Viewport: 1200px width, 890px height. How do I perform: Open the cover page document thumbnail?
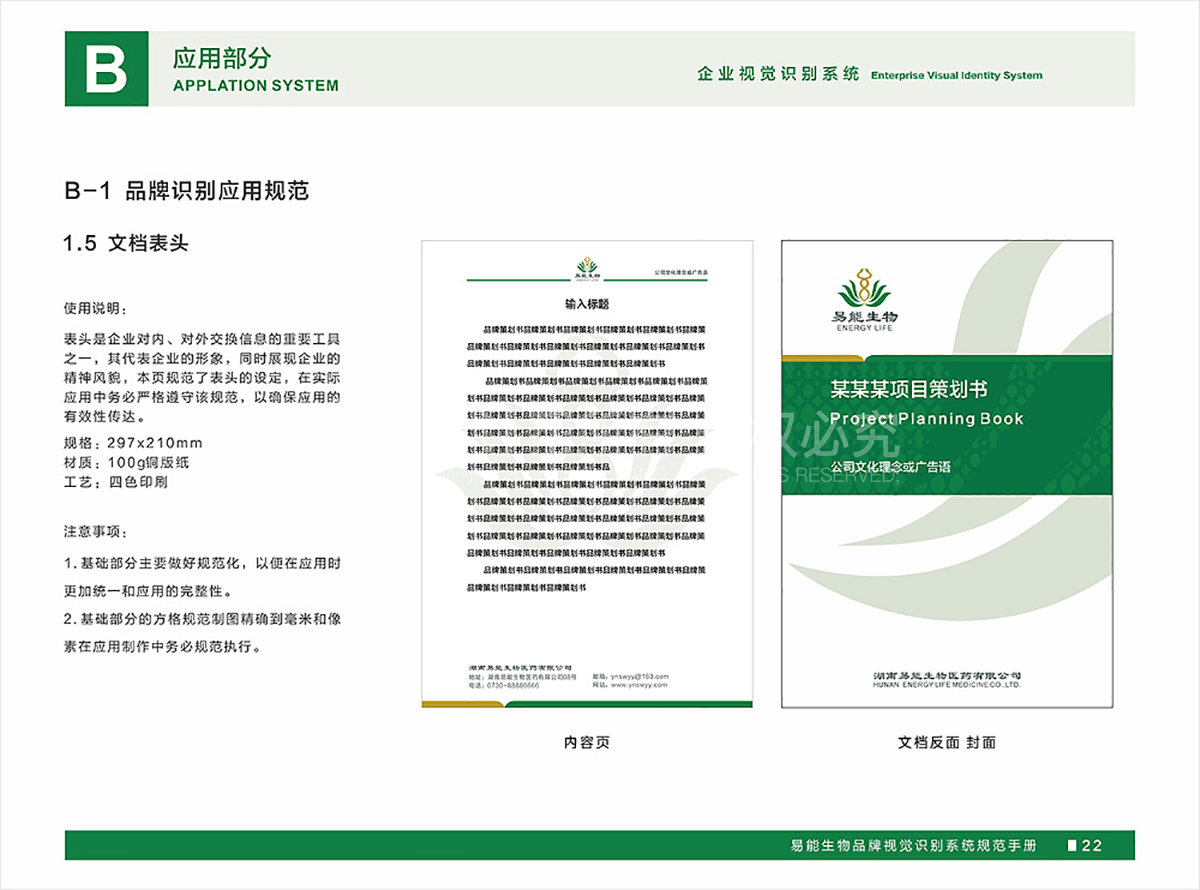[x=946, y=474]
